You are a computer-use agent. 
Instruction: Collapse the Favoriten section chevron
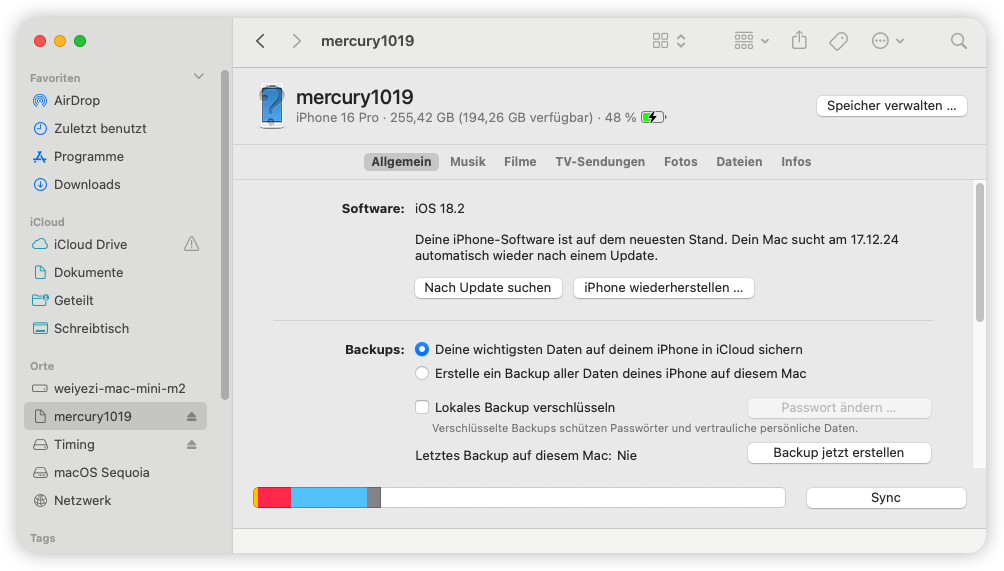tap(199, 76)
